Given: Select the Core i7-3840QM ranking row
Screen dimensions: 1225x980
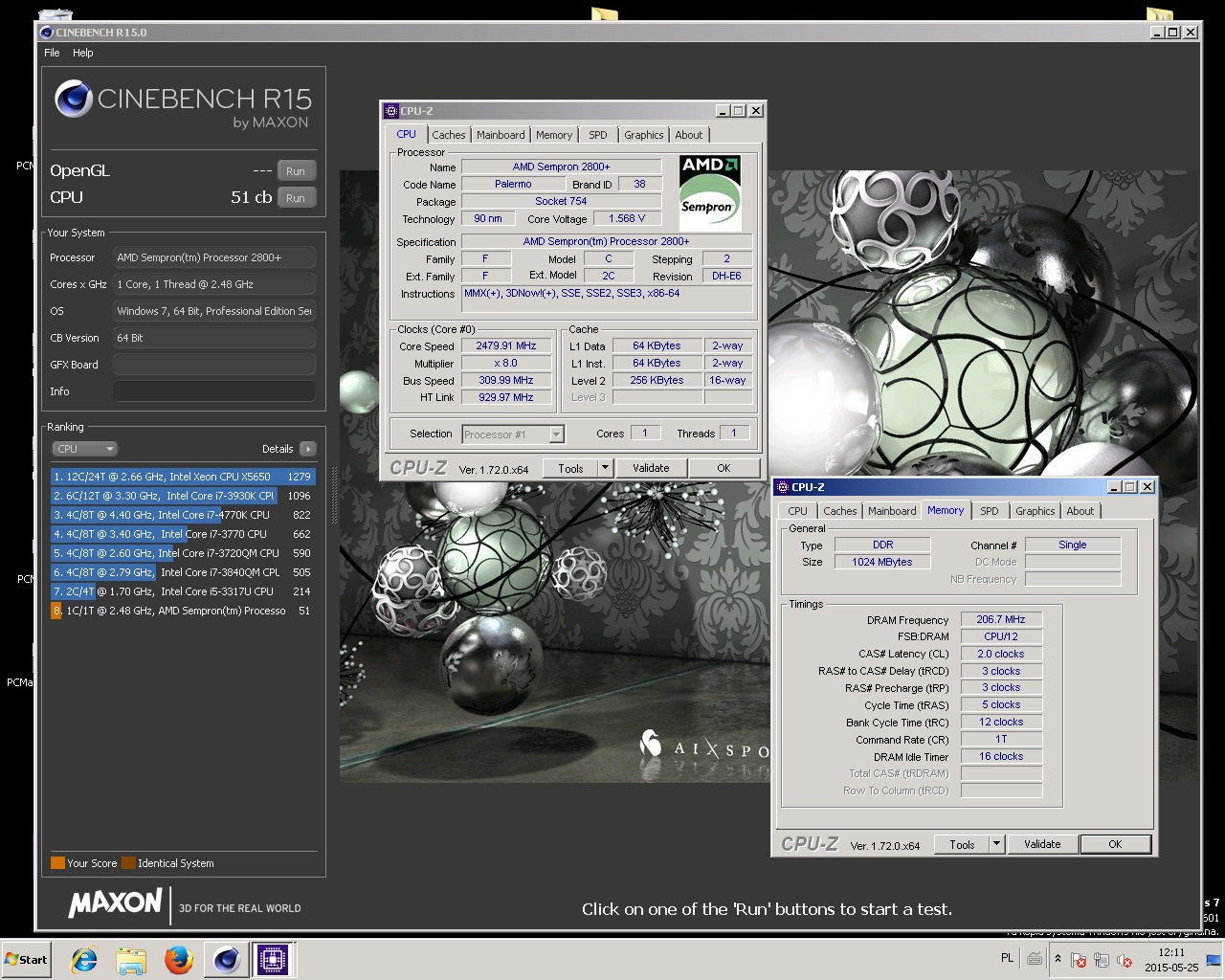Looking at the screenshot, I should pyautogui.click(x=183, y=572).
